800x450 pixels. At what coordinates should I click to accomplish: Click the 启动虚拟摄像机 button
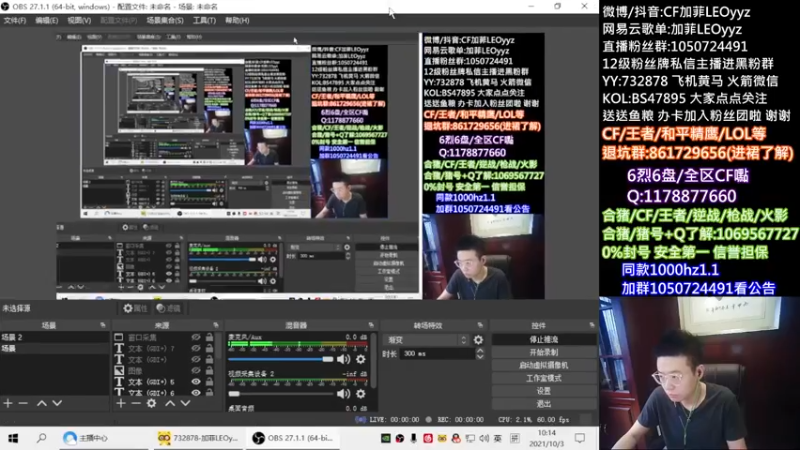(x=544, y=365)
